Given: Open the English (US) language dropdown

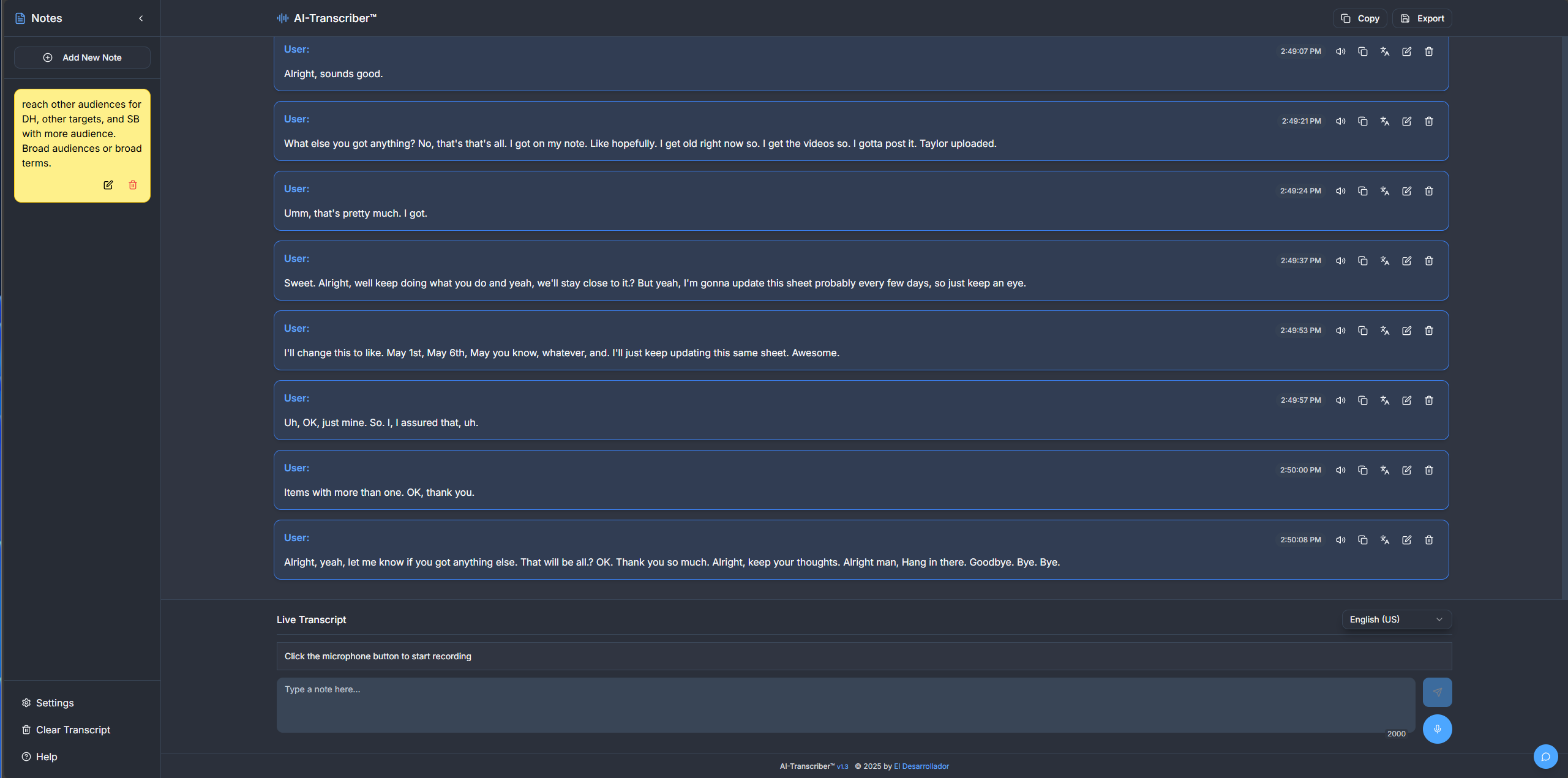Looking at the screenshot, I should [x=1396, y=619].
